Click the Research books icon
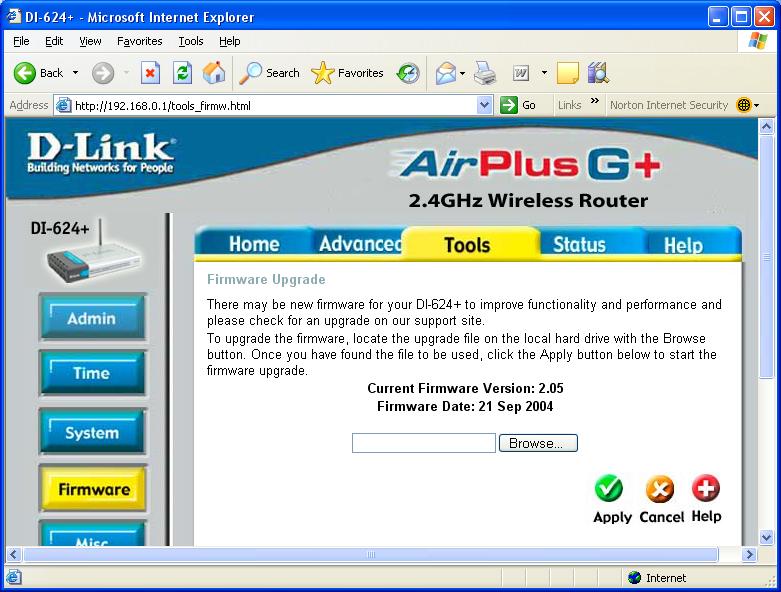781x592 pixels. (598, 73)
